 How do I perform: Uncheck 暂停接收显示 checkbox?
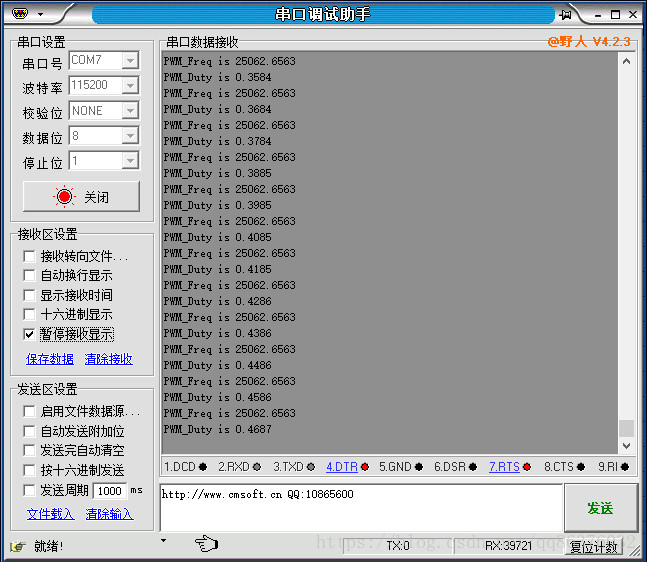tap(29, 334)
